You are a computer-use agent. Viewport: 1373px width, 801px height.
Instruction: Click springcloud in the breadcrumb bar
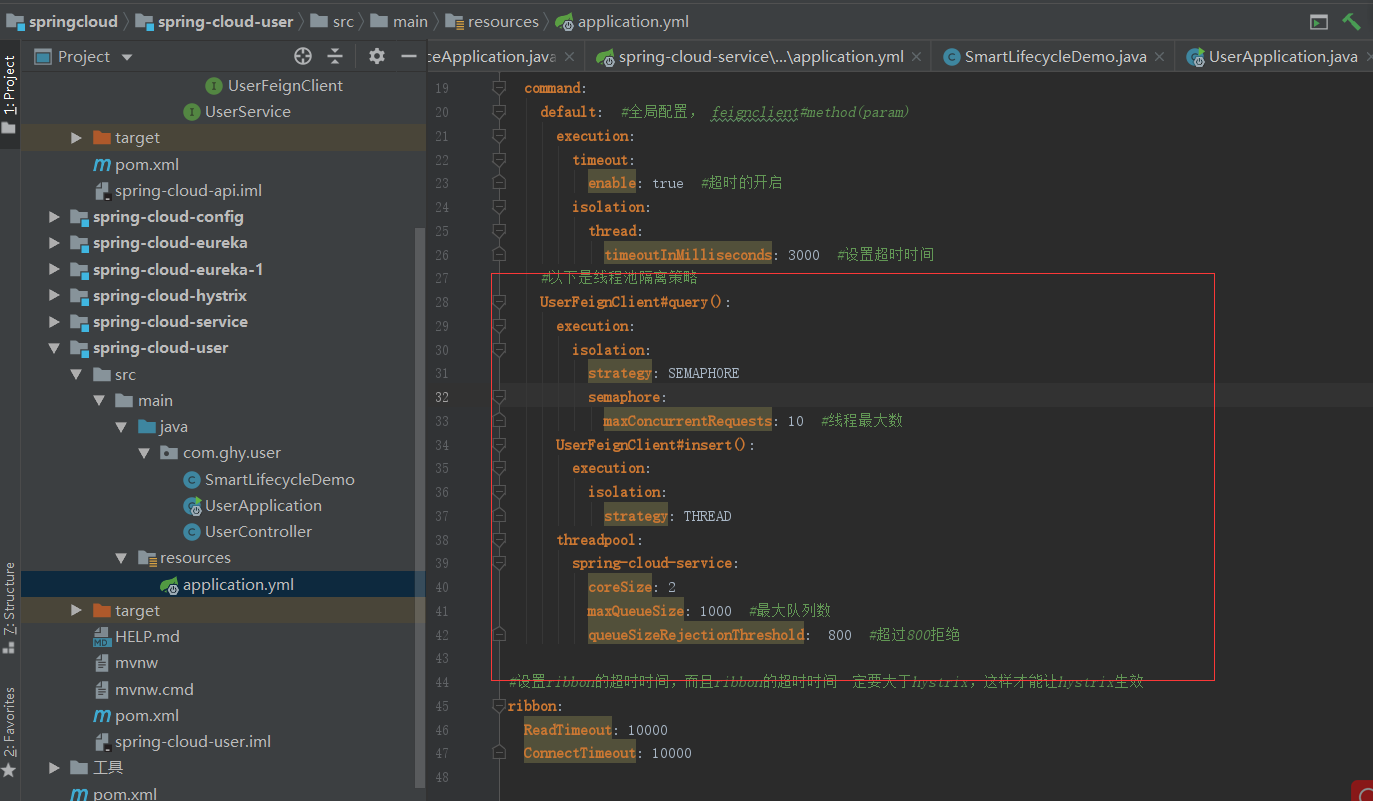pos(63,21)
